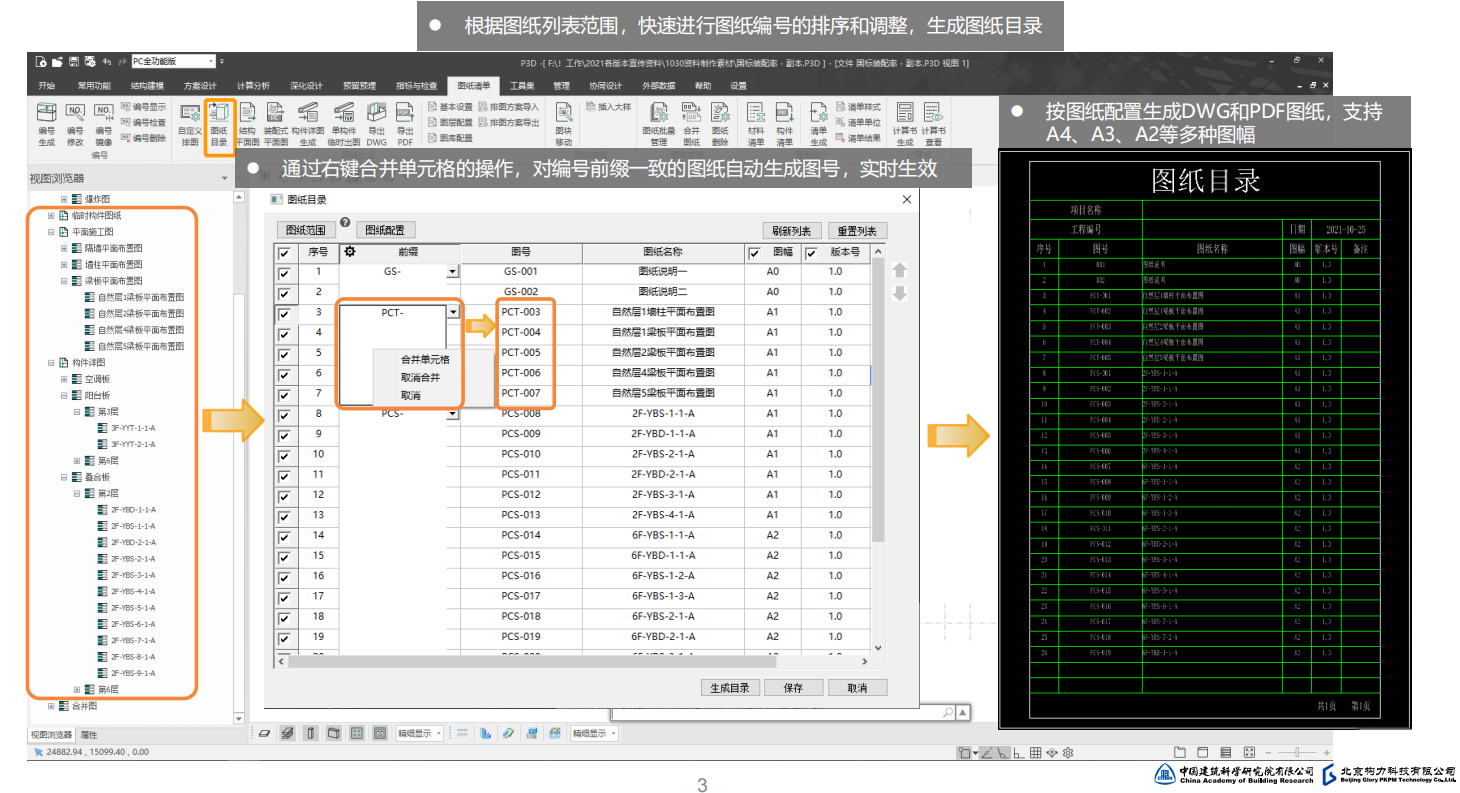The height and width of the screenshot is (793, 1460).
Task: Expand the 合并图 tree node
Action: coord(52,706)
